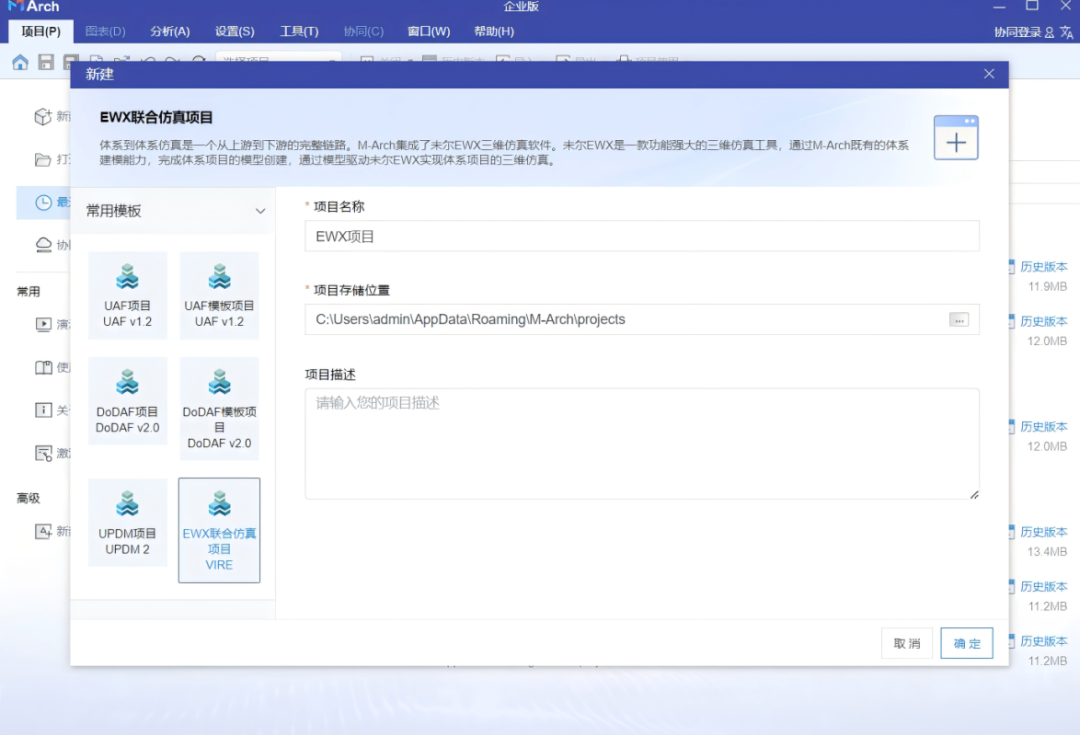
Task: Click the Home icon in the toolbar
Action: point(20,62)
